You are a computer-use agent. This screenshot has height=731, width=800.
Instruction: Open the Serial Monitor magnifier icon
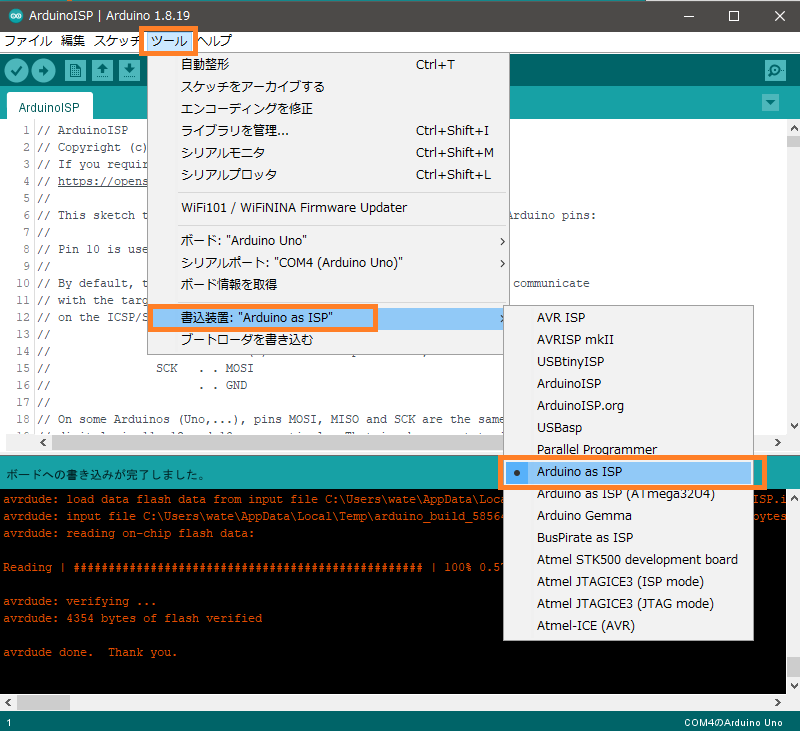(x=775, y=70)
